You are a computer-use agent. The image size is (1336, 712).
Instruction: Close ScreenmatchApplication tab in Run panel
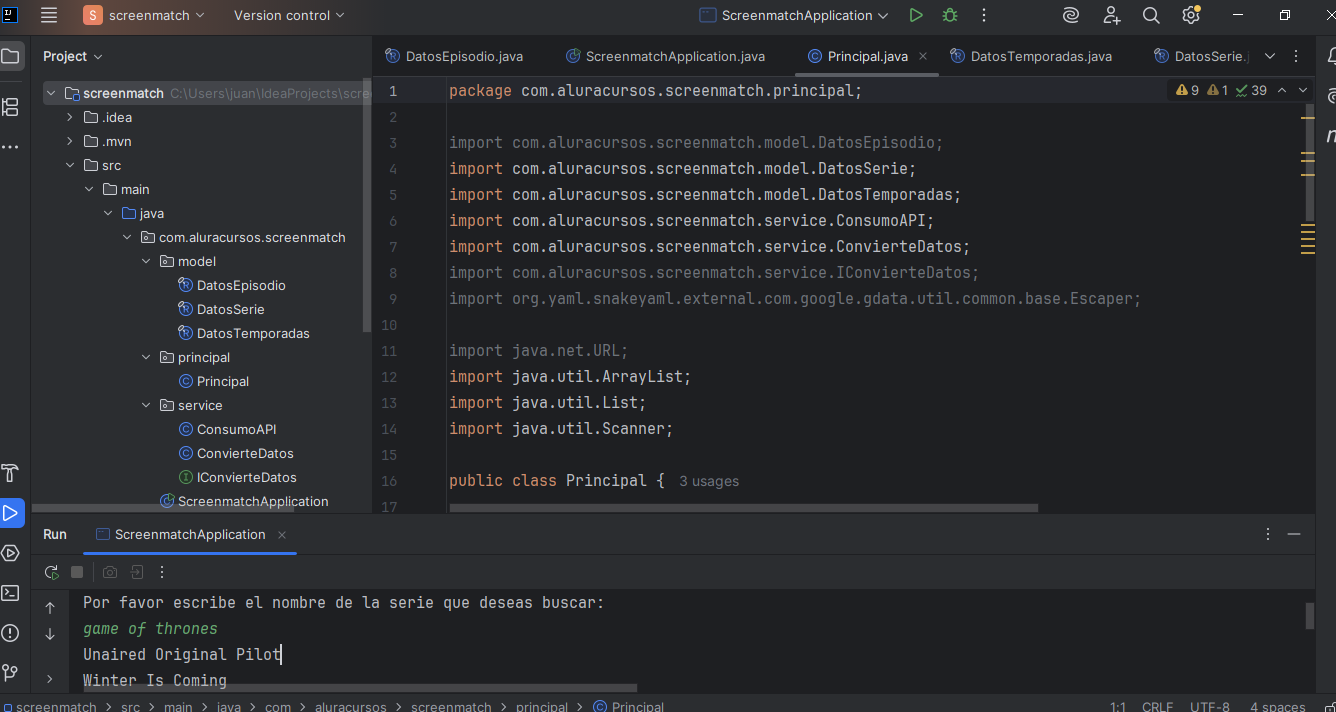[x=282, y=534]
